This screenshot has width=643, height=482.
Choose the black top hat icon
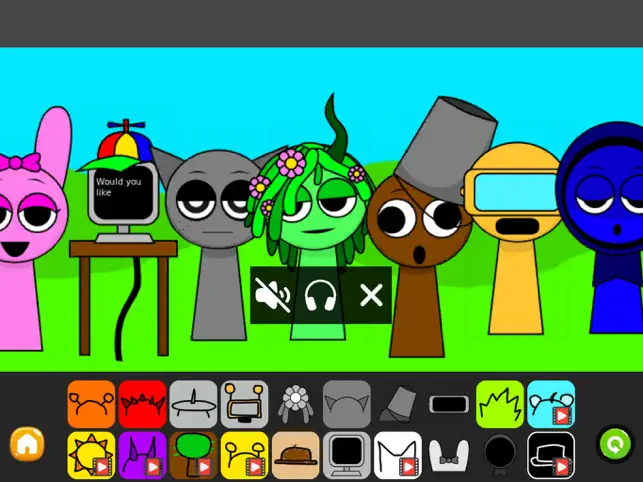[x=551, y=455]
